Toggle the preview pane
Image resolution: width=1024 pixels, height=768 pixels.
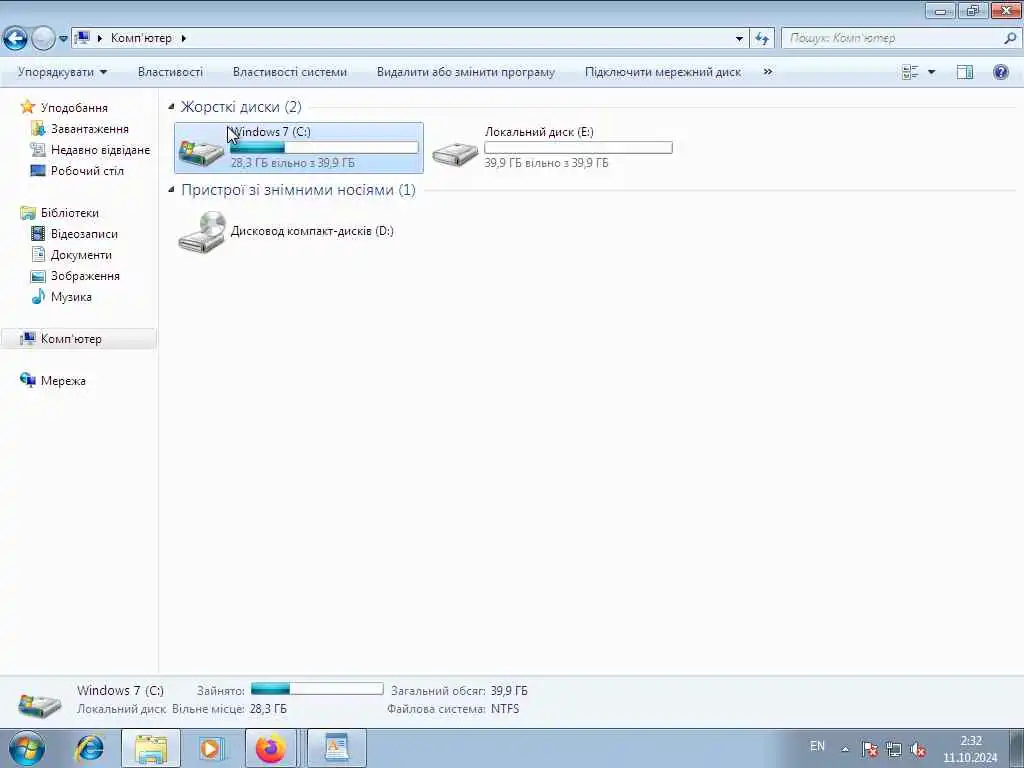tap(965, 72)
